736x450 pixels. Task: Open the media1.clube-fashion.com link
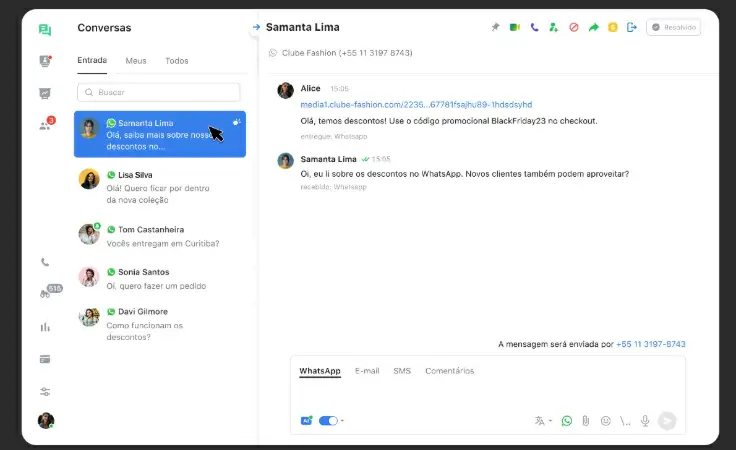[x=416, y=105]
